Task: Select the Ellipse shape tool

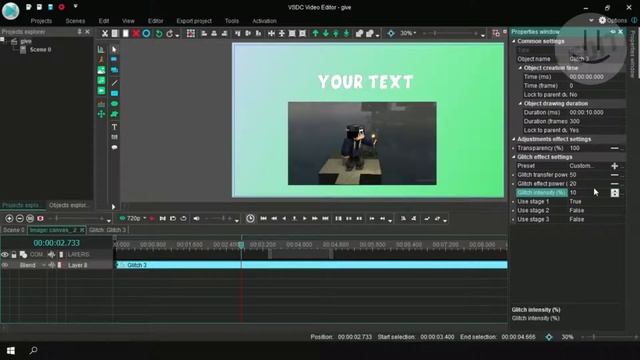Action: (x=114, y=104)
